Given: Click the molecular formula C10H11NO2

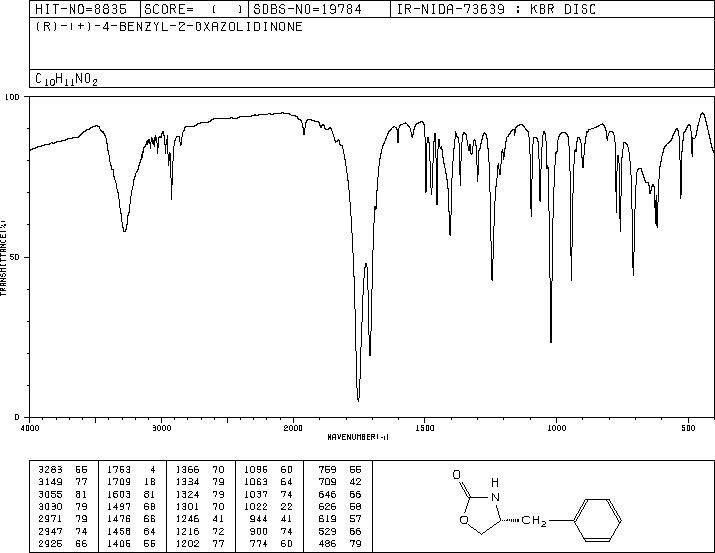Looking at the screenshot, I should pyautogui.click(x=67, y=79).
